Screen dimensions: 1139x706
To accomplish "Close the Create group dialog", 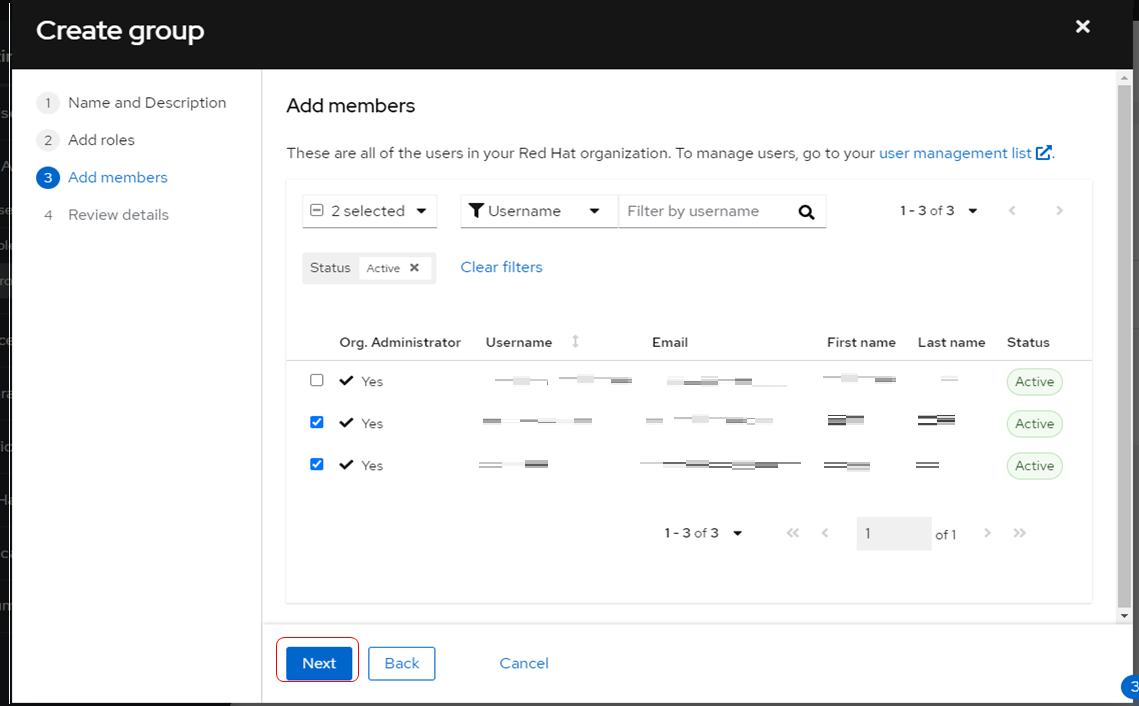I will [x=1082, y=27].
